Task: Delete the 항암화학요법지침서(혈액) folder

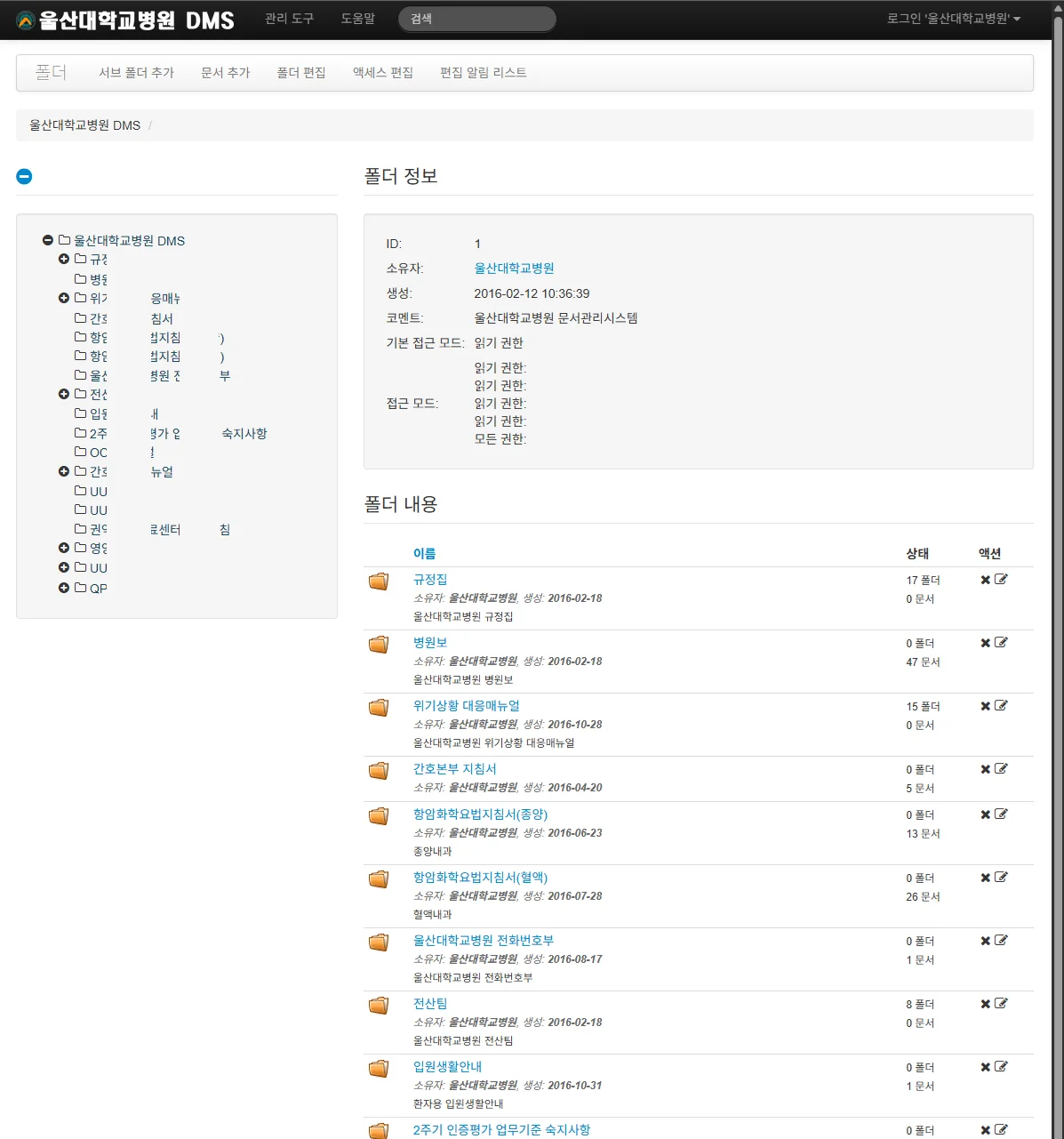Action: click(x=985, y=878)
